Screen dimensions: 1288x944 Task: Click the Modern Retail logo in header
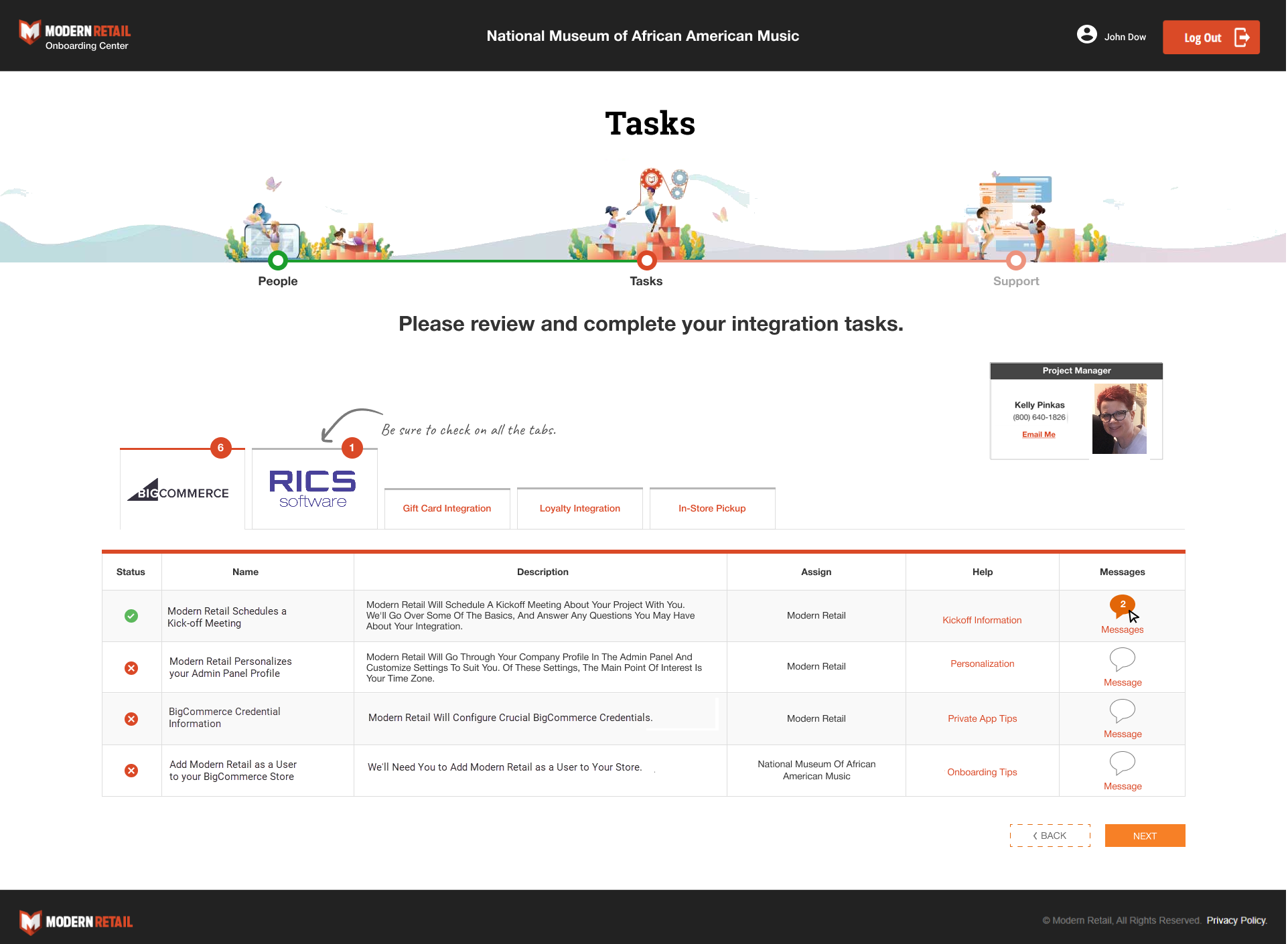pyautogui.click(x=75, y=34)
